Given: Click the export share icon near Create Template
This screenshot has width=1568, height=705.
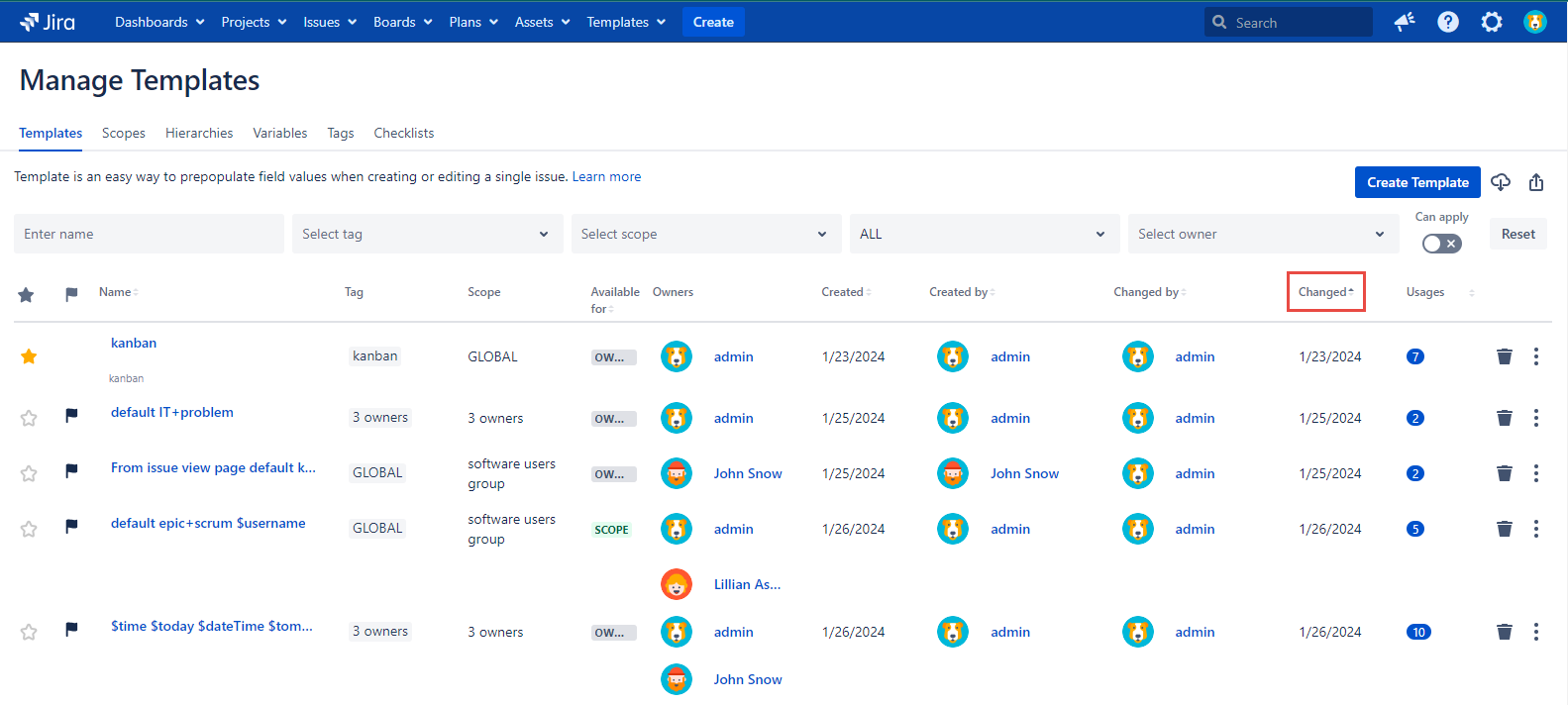Looking at the screenshot, I should coord(1536,182).
